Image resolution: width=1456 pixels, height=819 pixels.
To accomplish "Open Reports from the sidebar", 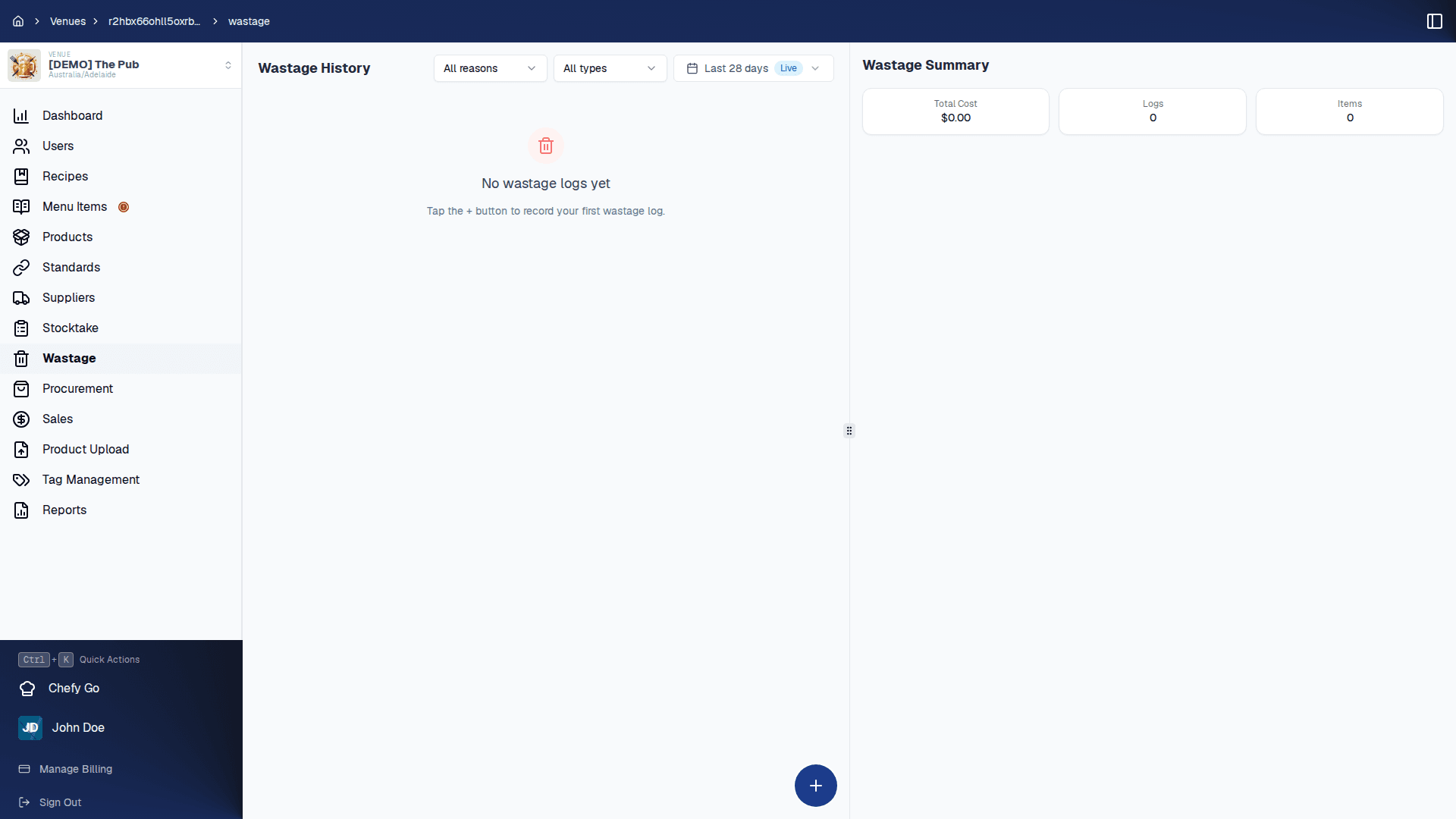I will coord(121,510).
